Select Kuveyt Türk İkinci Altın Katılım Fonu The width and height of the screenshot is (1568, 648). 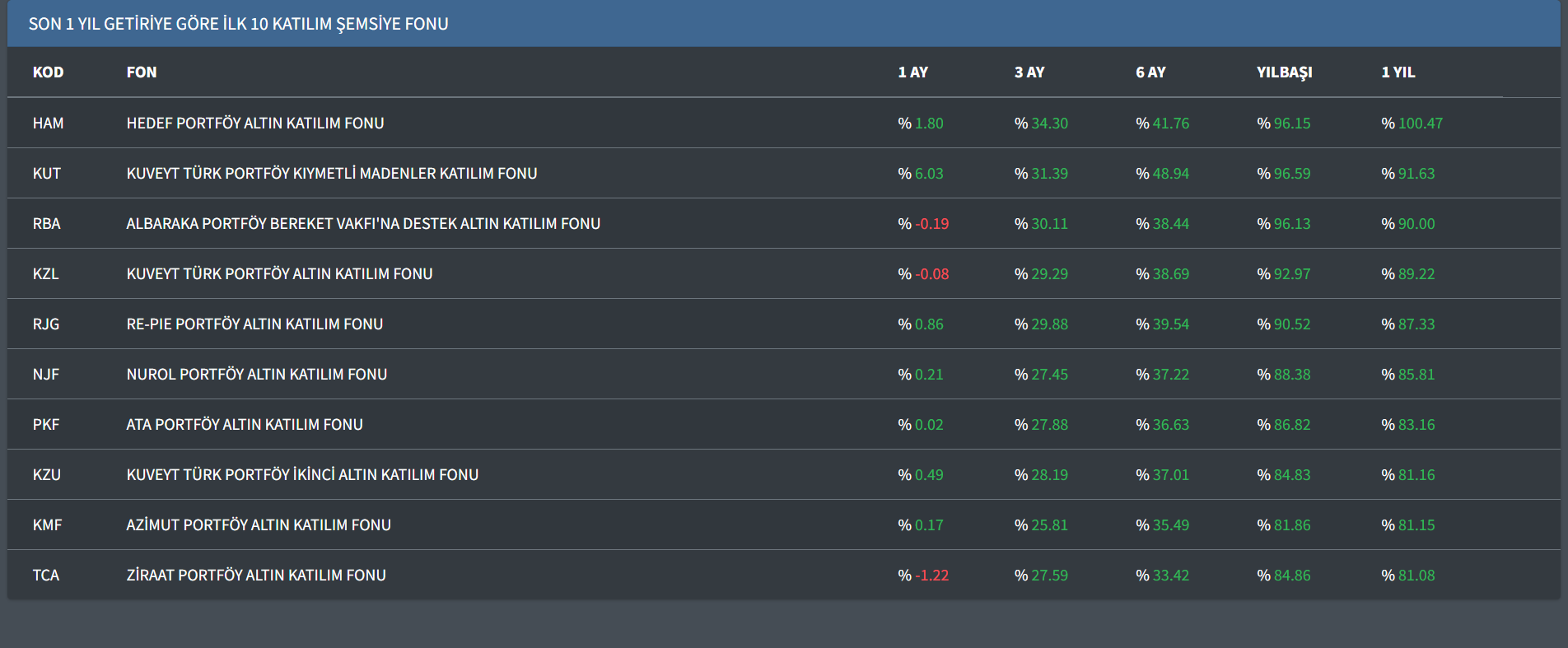pos(302,475)
